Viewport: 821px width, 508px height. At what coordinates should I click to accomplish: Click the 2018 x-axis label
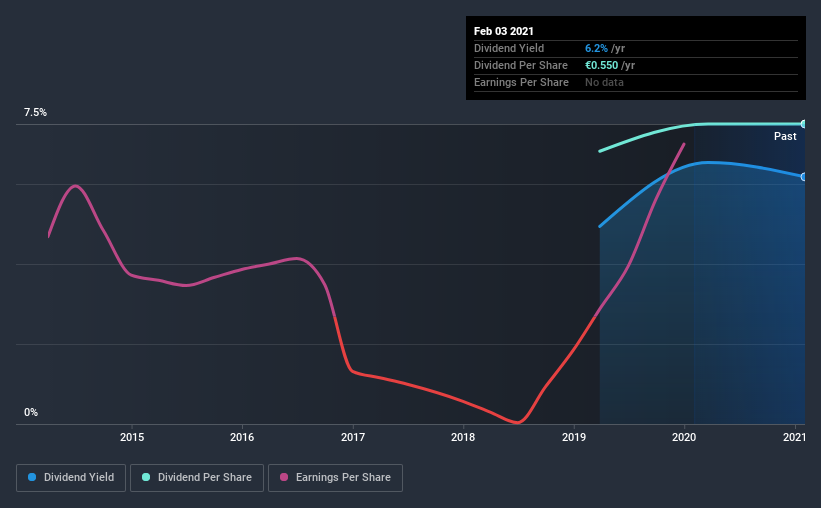tap(463, 437)
